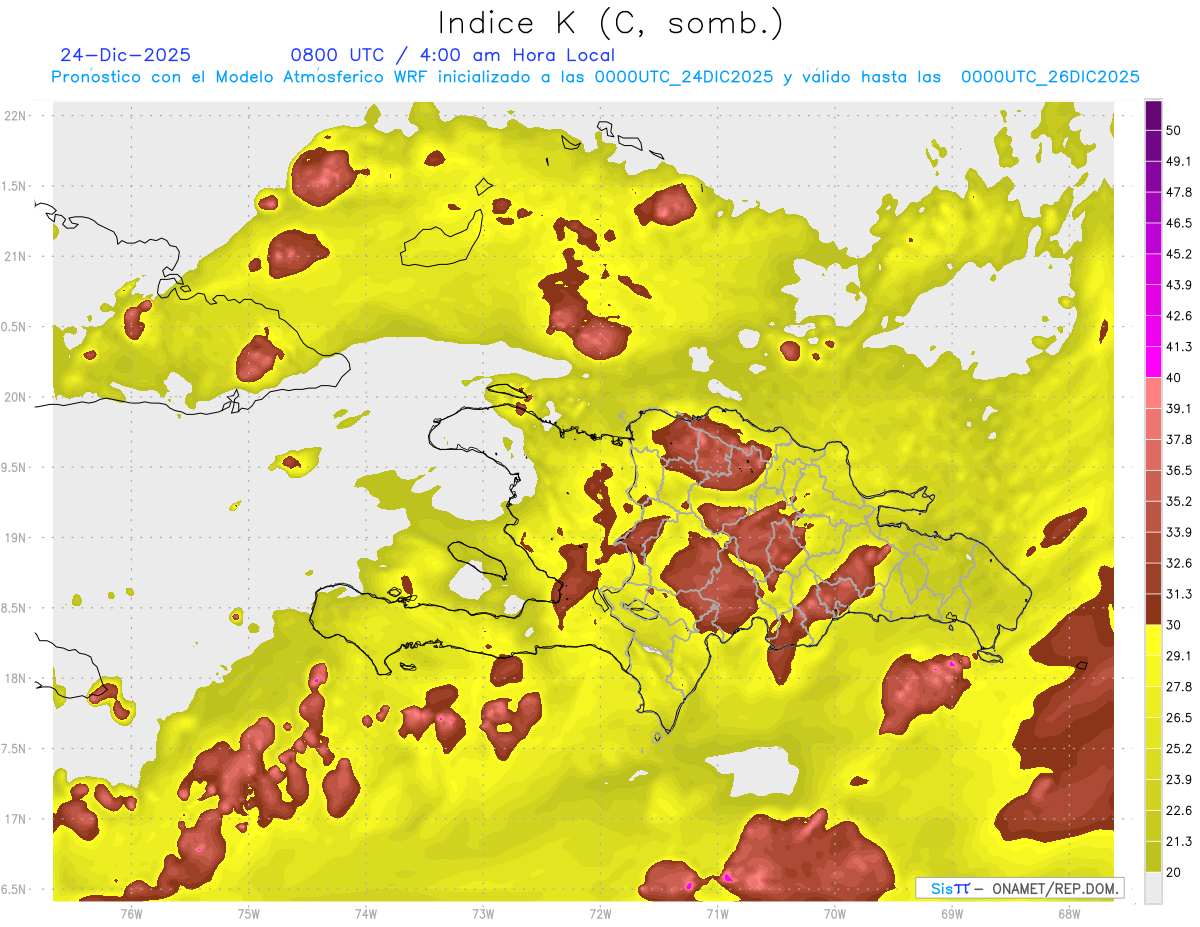The image size is (1200, 927).
Task: Click the colorbar label '27.8'
Action: 1179,687
